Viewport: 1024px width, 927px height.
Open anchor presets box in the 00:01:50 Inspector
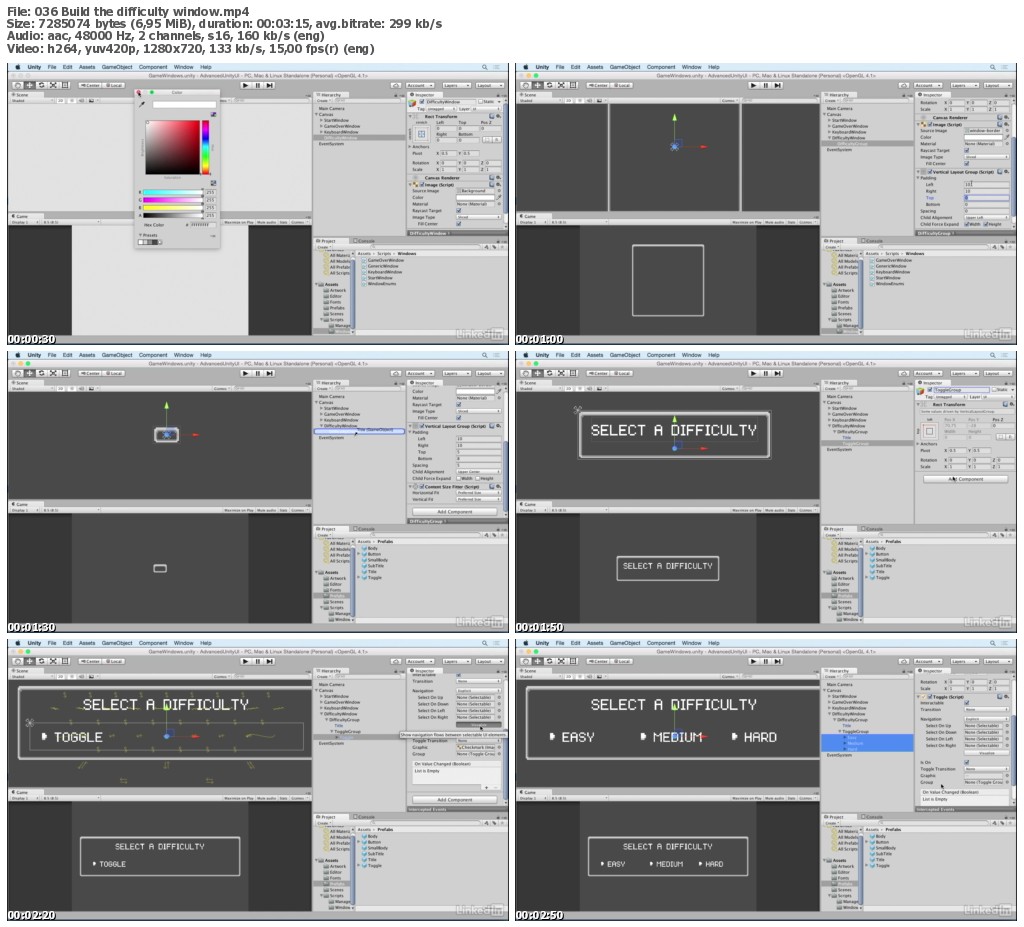929,431
